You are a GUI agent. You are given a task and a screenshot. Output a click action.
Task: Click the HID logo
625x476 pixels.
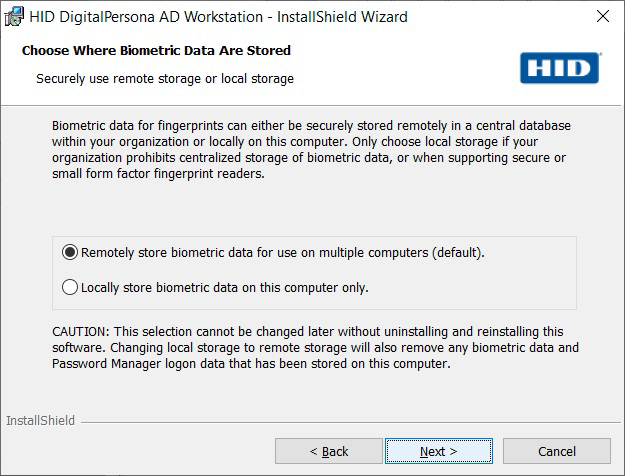[x=560, y=67]
